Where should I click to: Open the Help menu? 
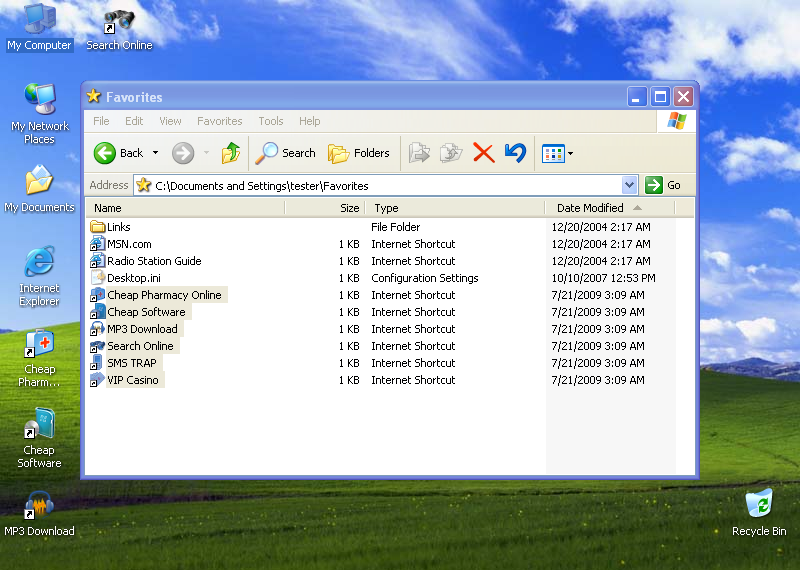coord(309,121)
